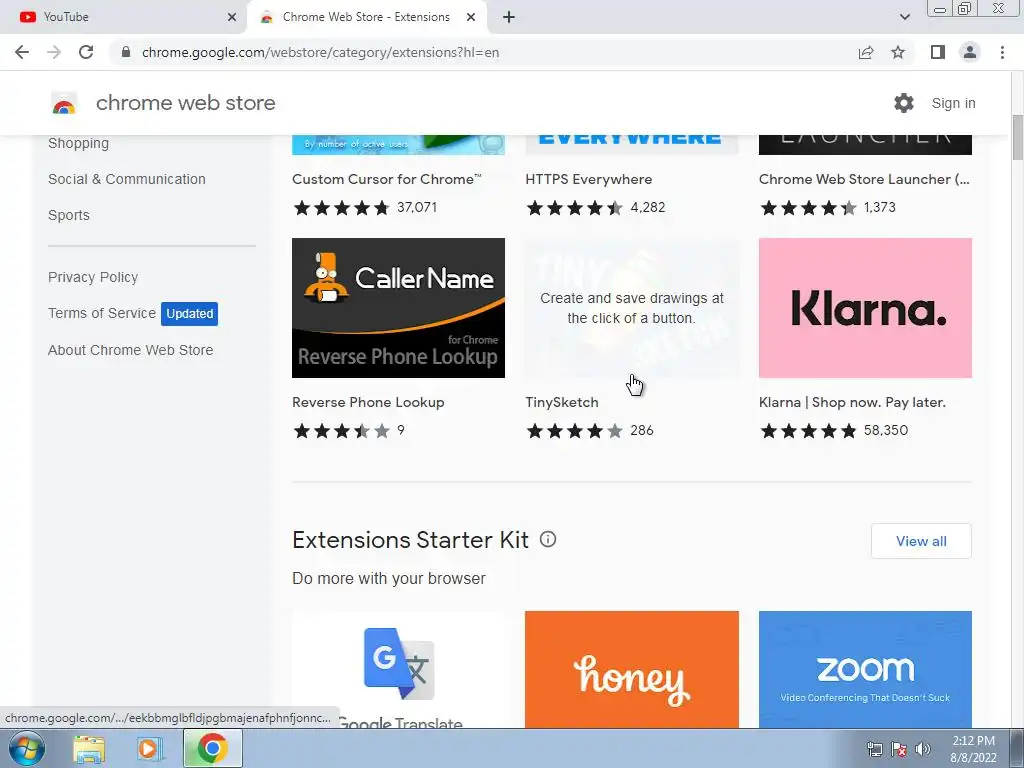Select the Chrome Web Store - Extensions tab
The width and height of the screenshot is (1024, 768).
point(366,17)
